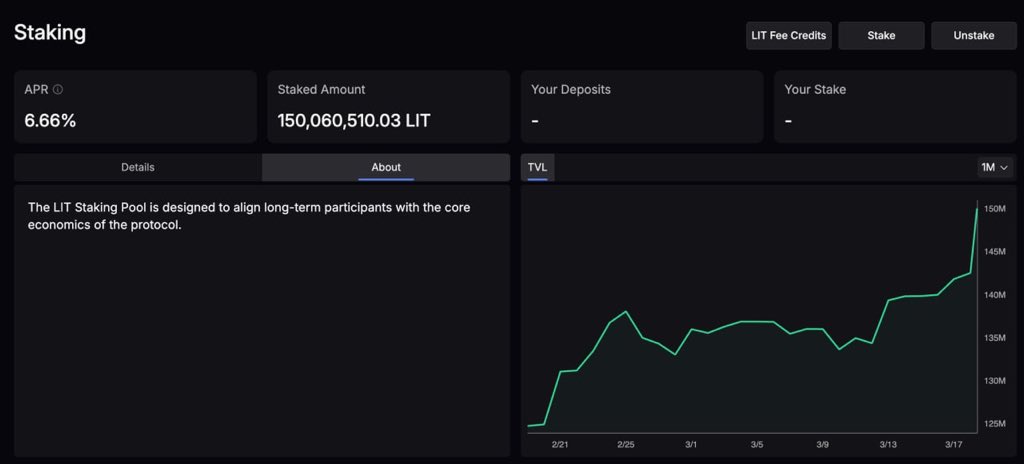Expand the 1M timeframe dropdown

(x=995, y=167)
